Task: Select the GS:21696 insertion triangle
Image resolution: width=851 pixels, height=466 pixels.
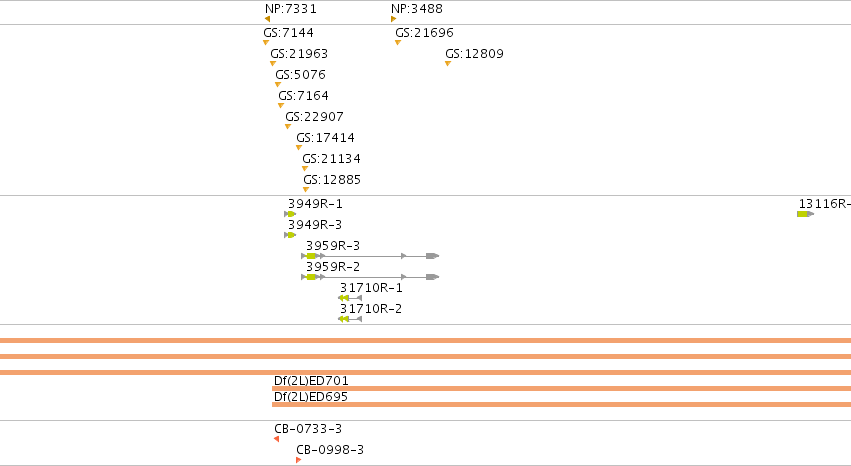Action: (398, 42)
